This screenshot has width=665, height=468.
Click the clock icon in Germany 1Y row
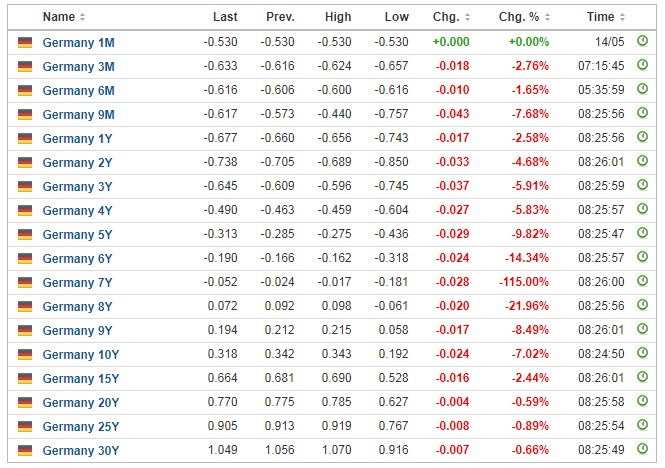point(643,137)
